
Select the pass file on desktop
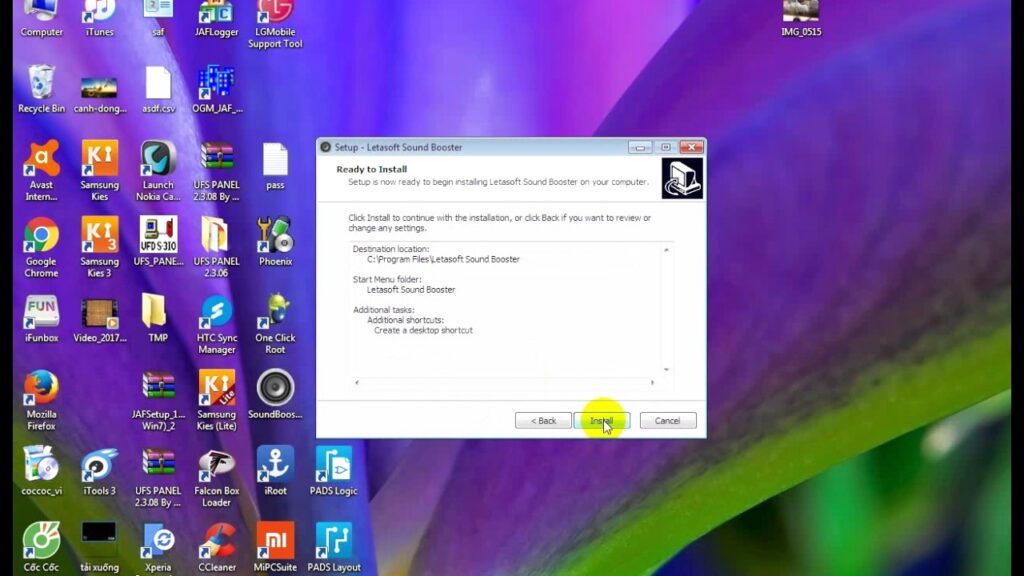(x=275, y=166)
